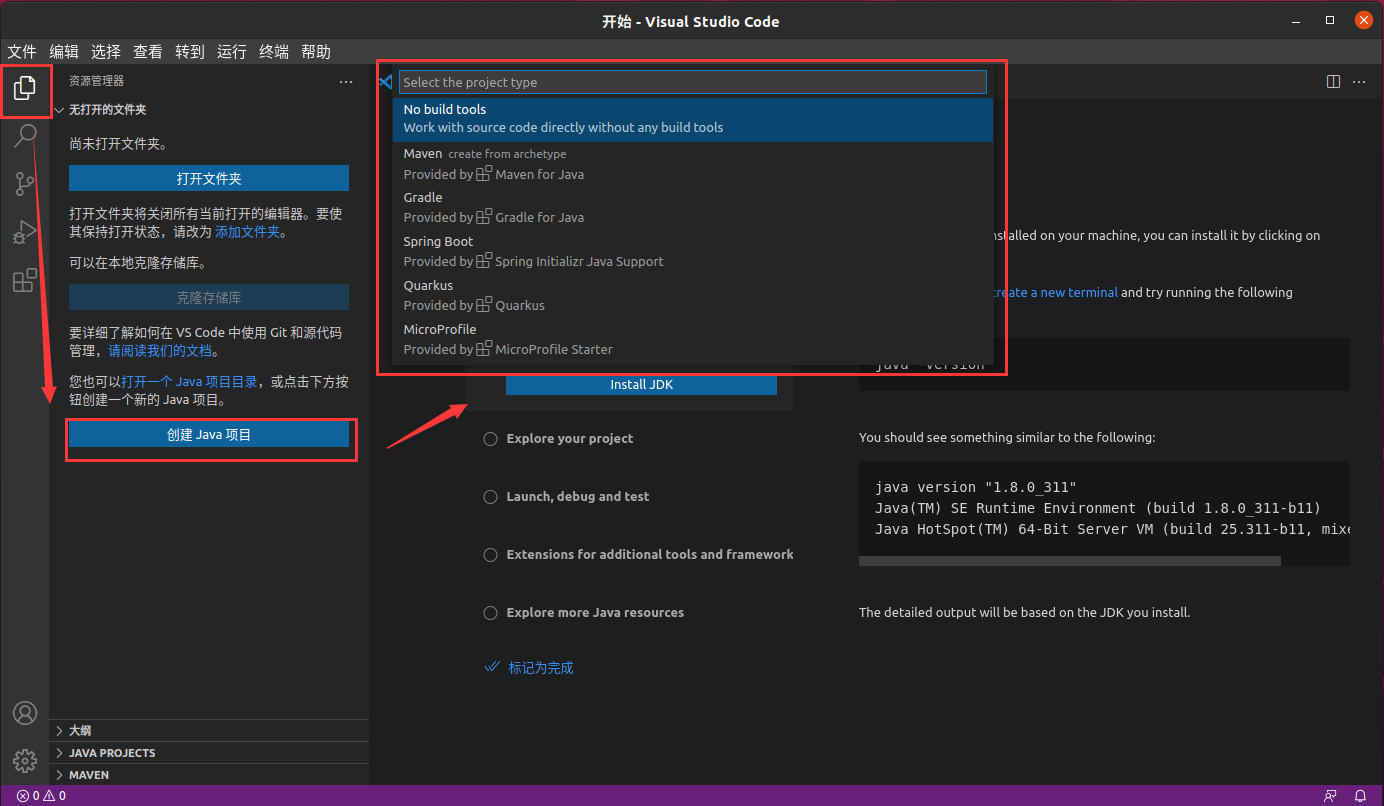The width and height of the screenshot is (1384, 806).
Task: Click the java version "1.8.0_311" line
Action: (x=975, y=487)
